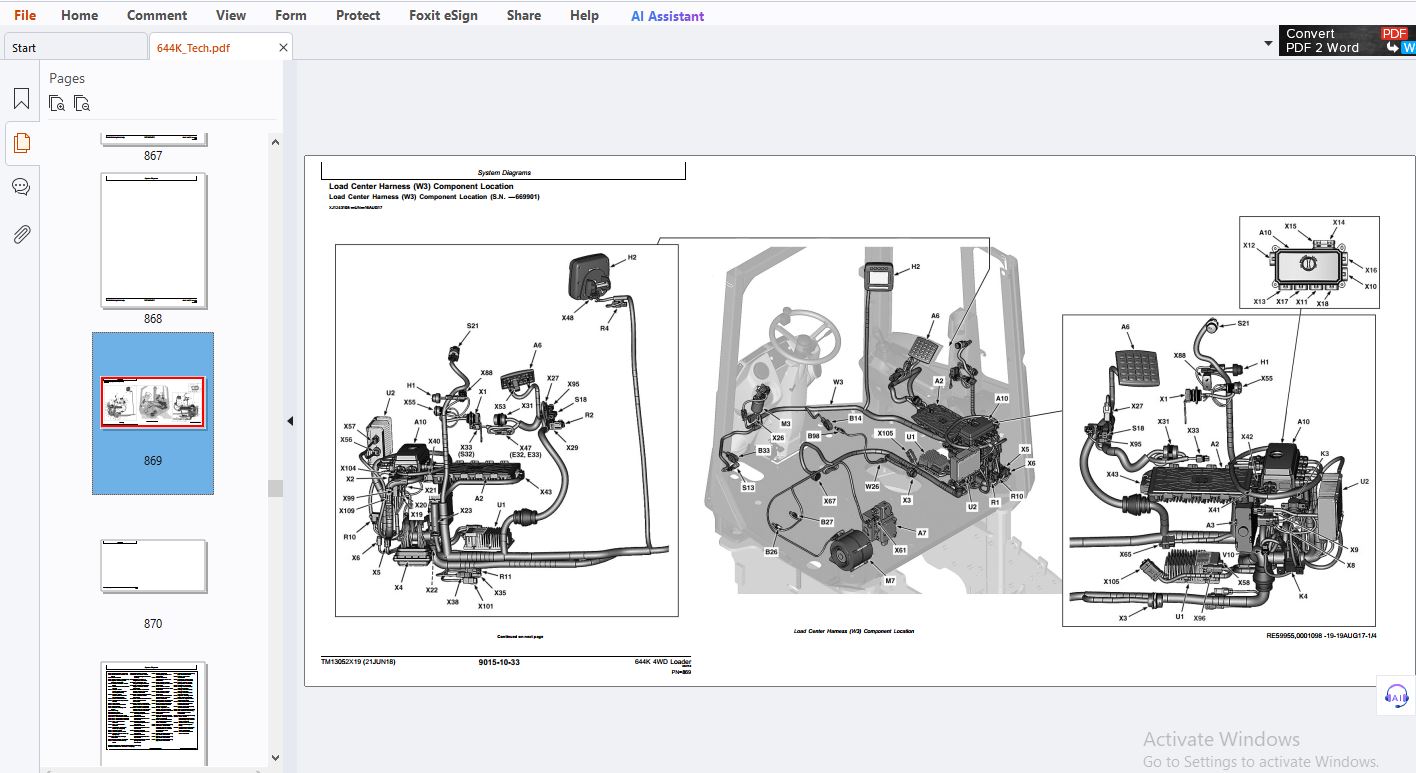
Task: Click the Convert PDF 2 Word banner
Action: 1347,41
